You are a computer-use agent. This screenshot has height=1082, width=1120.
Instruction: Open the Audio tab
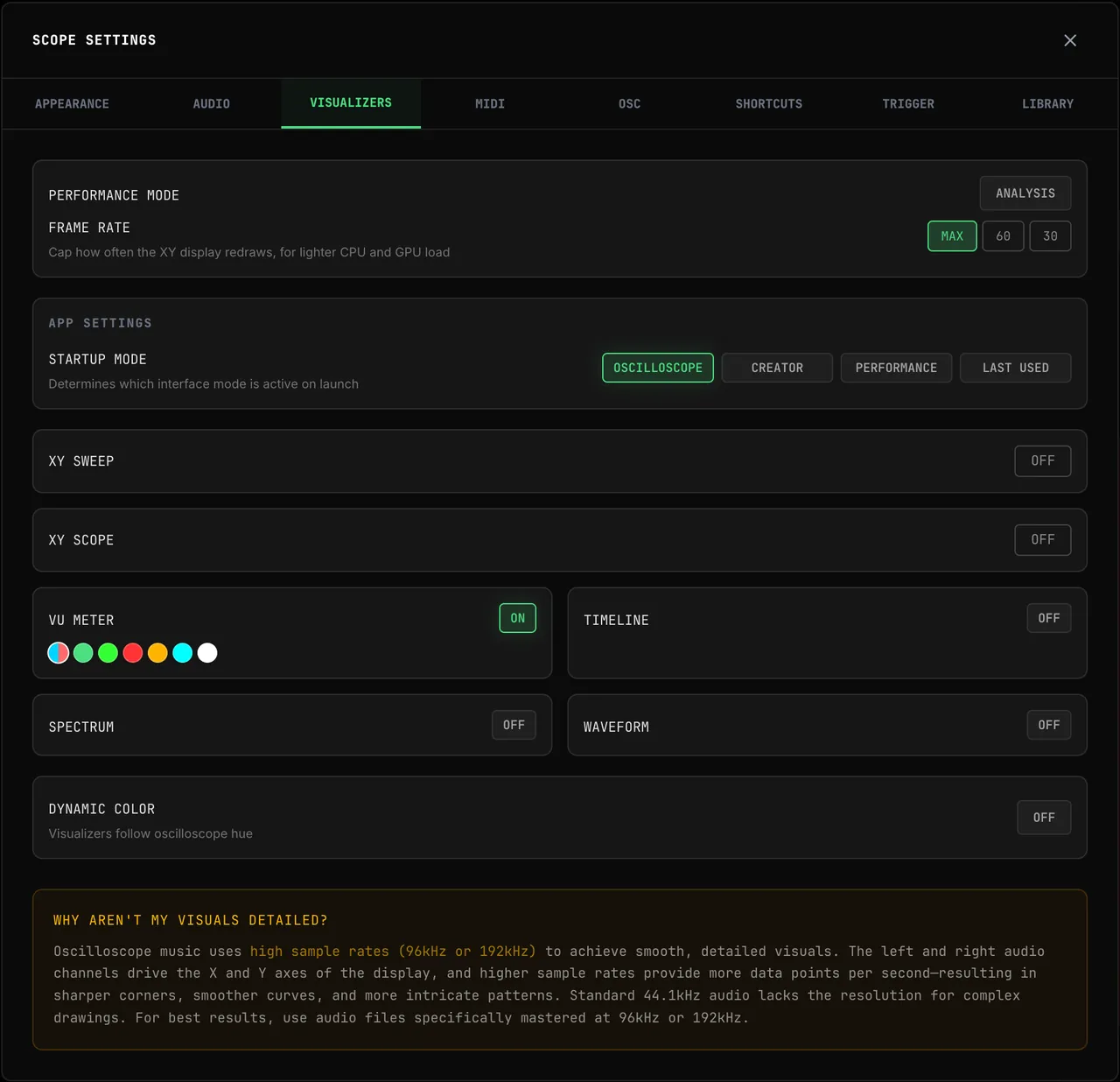coord(211,103)
